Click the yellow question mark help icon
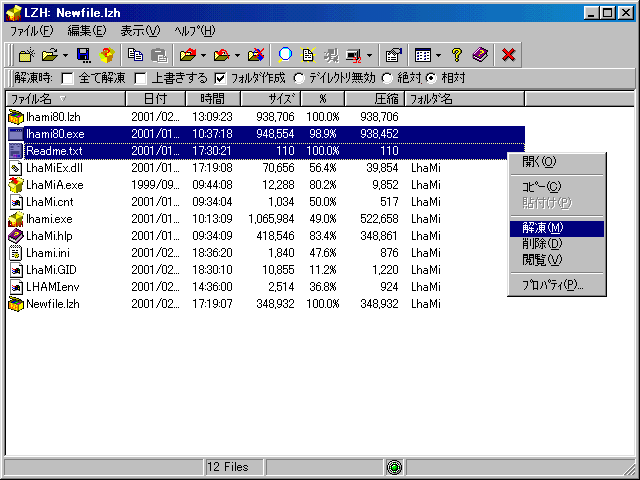The height and width of the screenshot is (480, 640). point(457,55)
